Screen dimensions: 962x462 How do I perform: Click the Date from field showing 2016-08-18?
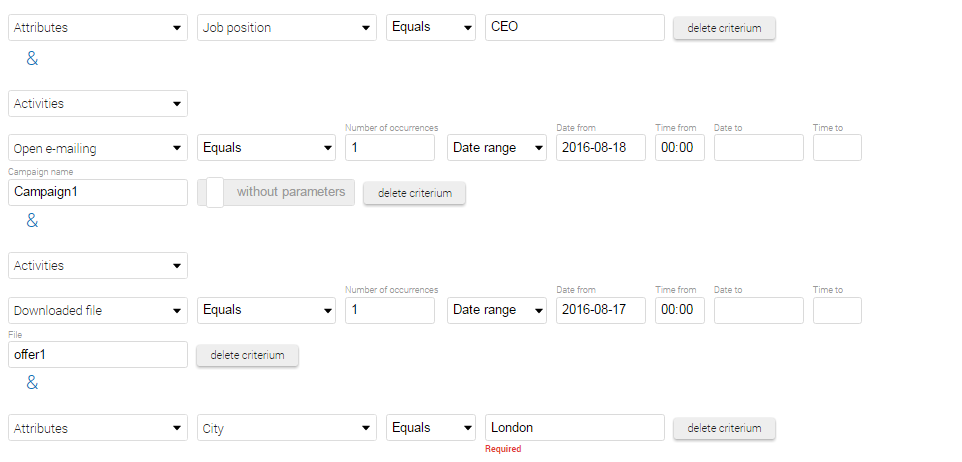pyautogui.click(x=601, y=148)
